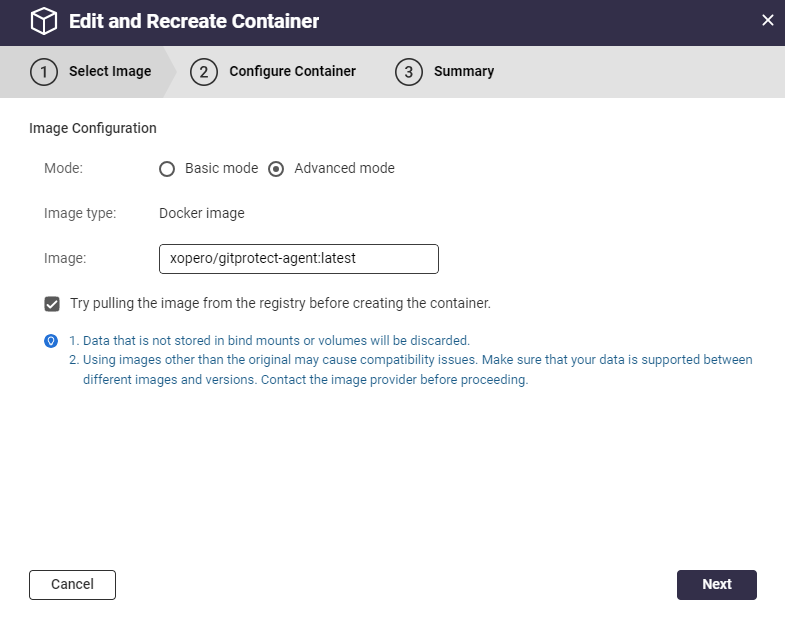Image resolution: width=785 pixels, height=620 pixels.
Task: Focus the Image name input field
Action: 298,258
